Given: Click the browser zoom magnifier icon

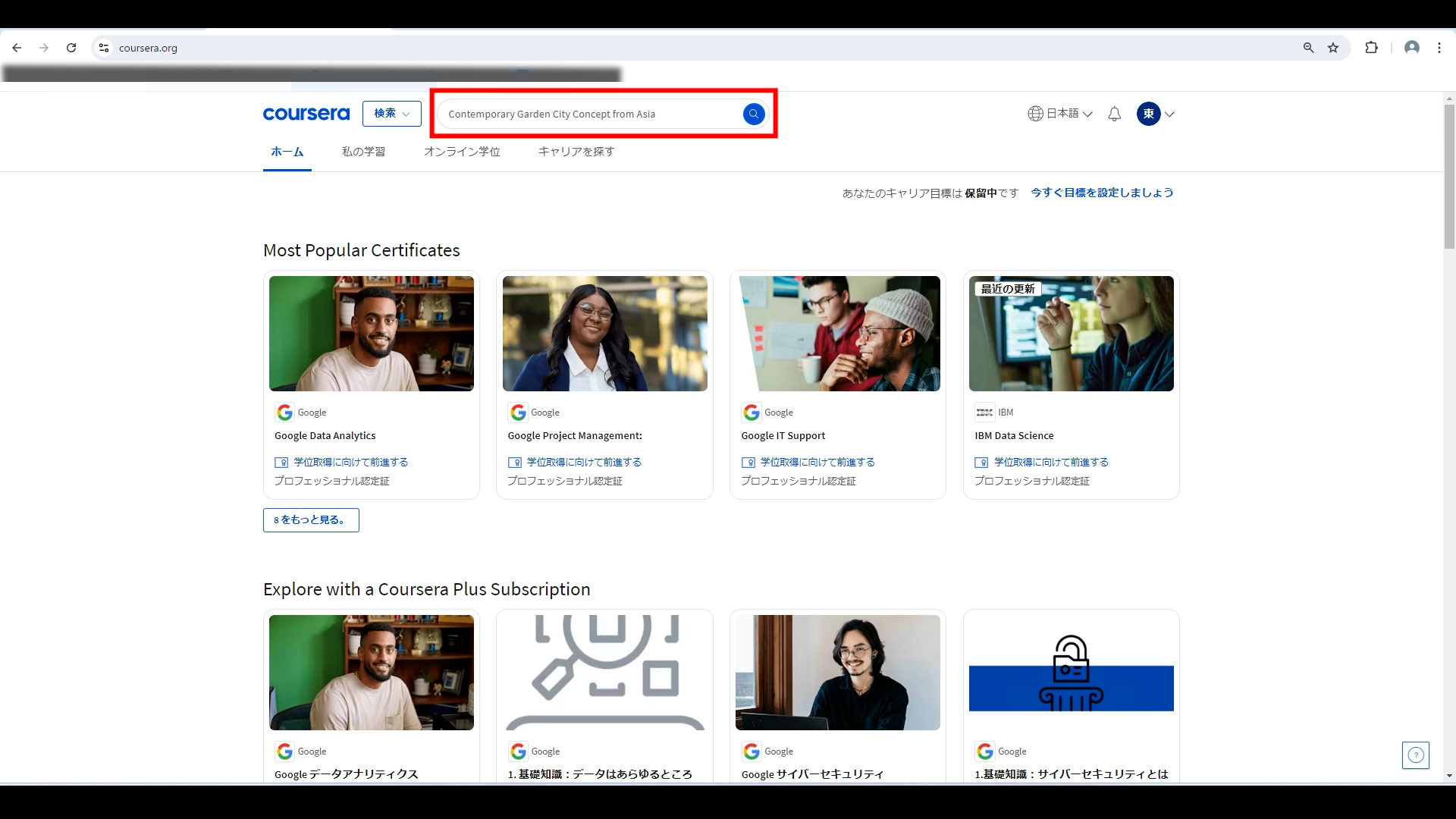Looking at the screenshot, I should tap(1308, 48).
